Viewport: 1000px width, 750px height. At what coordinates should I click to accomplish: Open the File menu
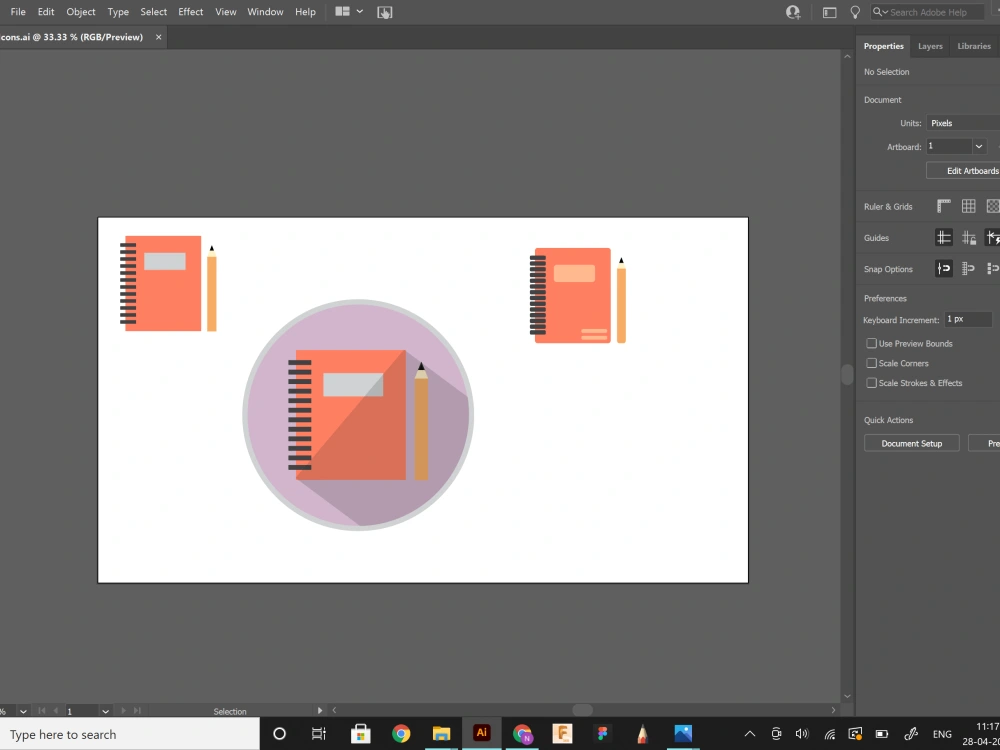pos(18,11)
